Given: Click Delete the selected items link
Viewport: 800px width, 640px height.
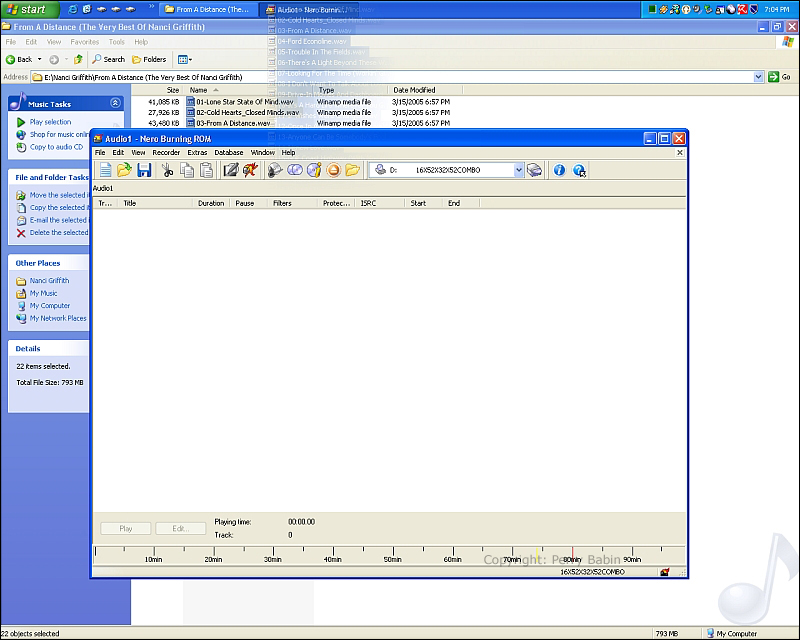Looking at the screenshot, I should (x=59, y=232).
